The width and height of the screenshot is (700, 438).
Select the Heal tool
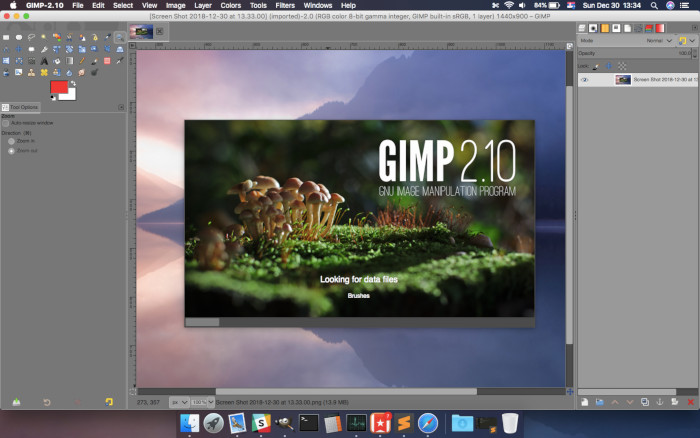point(44,72)
